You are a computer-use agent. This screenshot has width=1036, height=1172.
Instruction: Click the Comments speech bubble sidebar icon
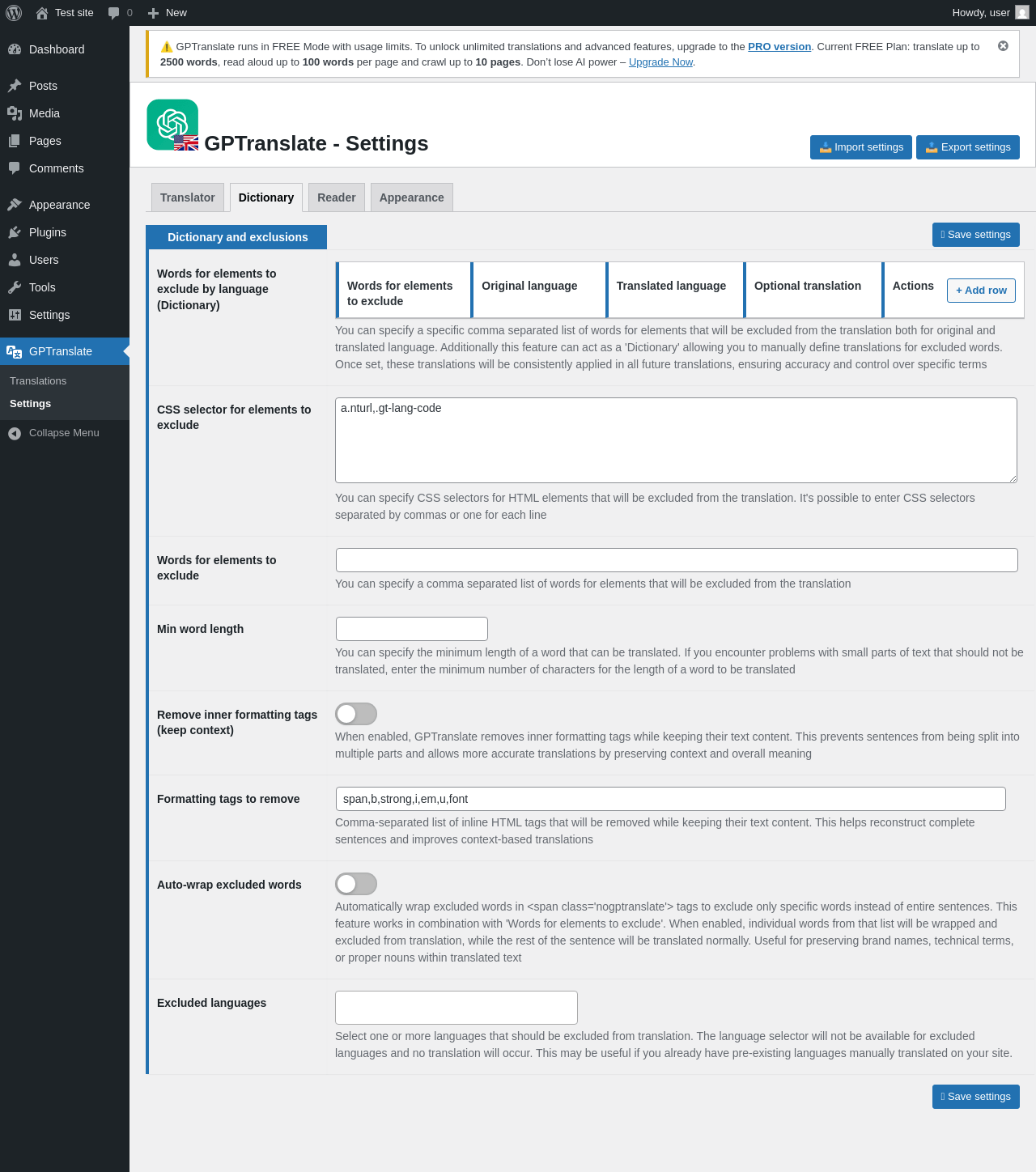pos(15,168)
